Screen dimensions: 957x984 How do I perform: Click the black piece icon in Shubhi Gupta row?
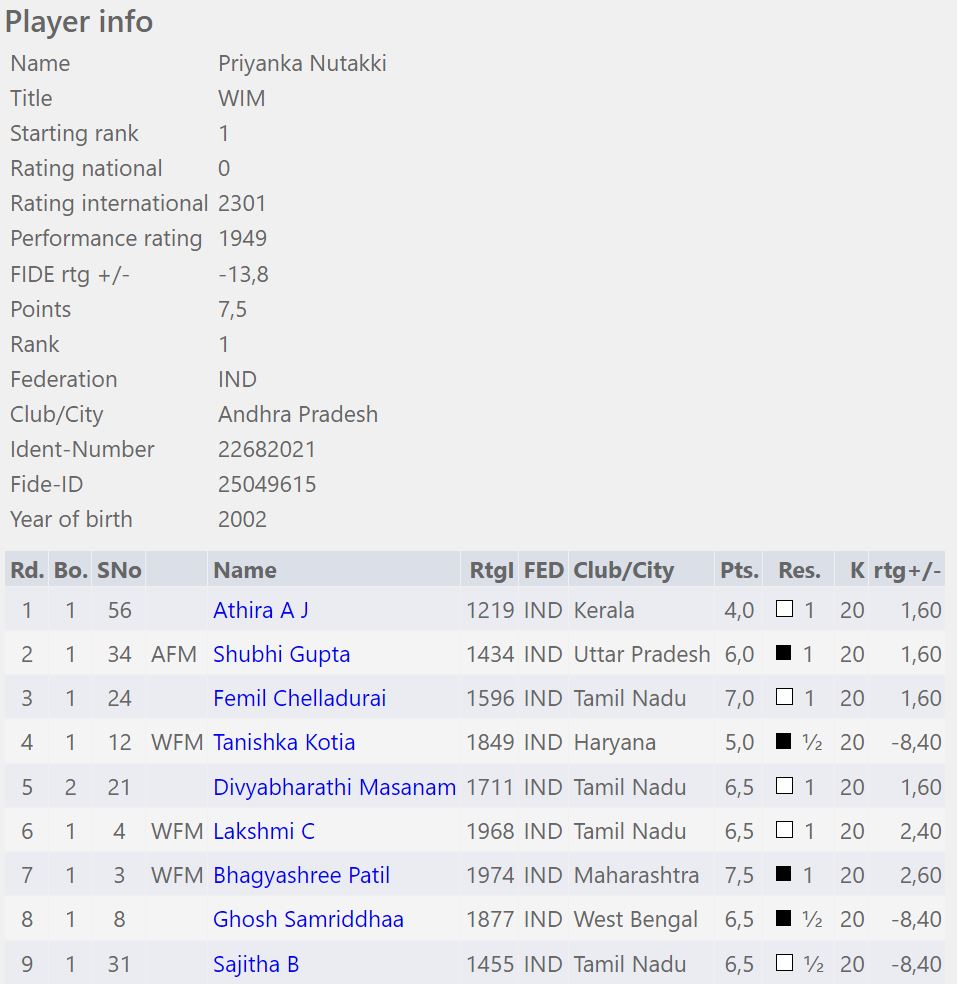point(784,654)
